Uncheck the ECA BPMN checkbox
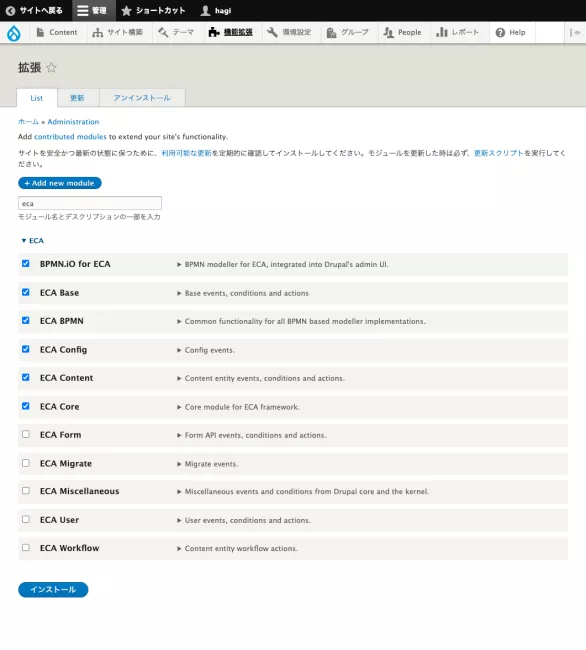This screenshot has height=650, width=586. coord(26,320)
